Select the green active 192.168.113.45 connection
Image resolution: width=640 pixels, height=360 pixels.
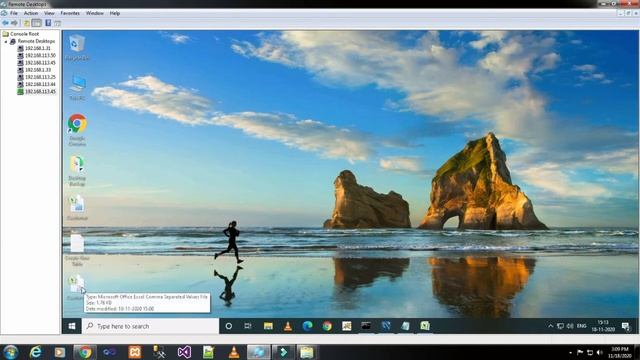pyautogui.click(x=40, y=92)
